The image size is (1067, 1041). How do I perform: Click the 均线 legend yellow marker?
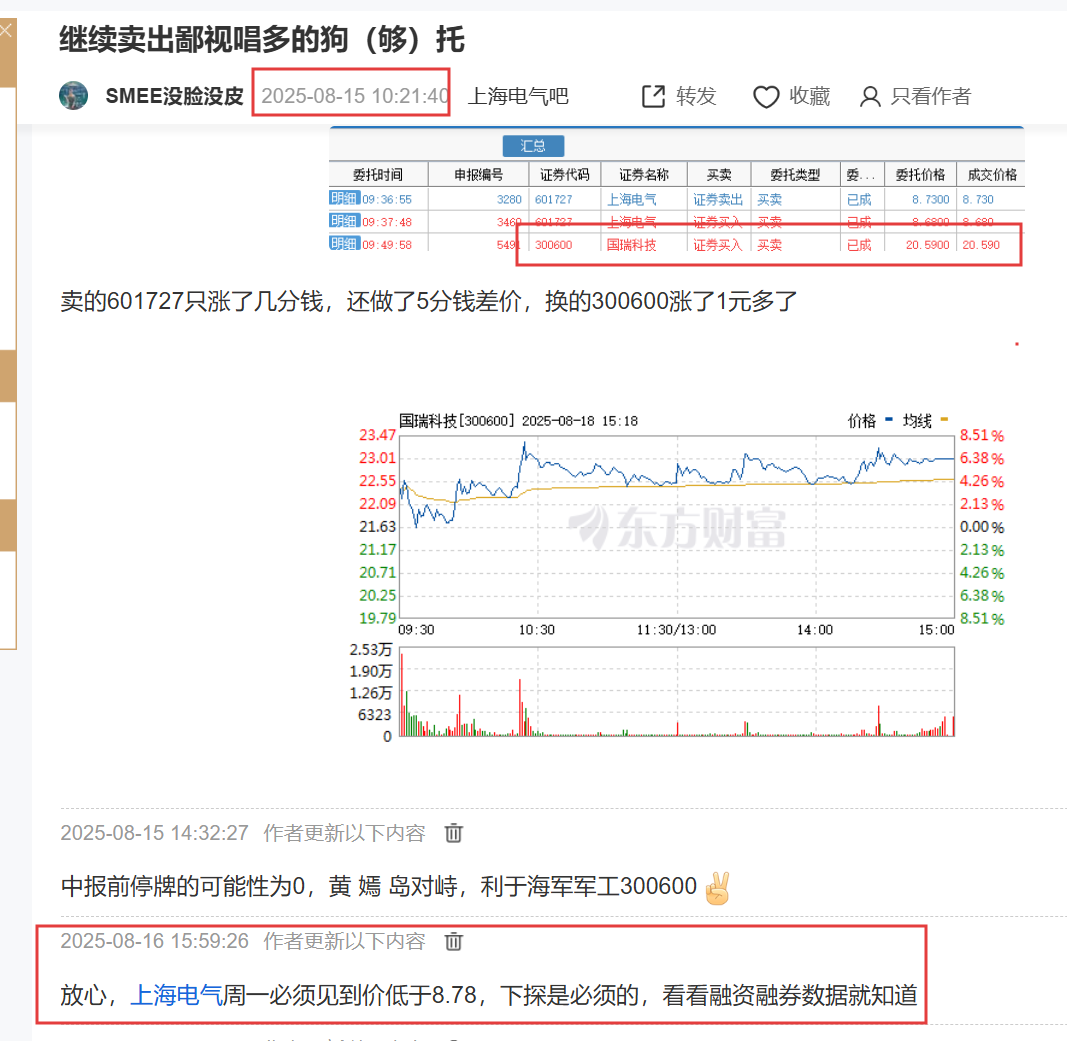(944, 420)
